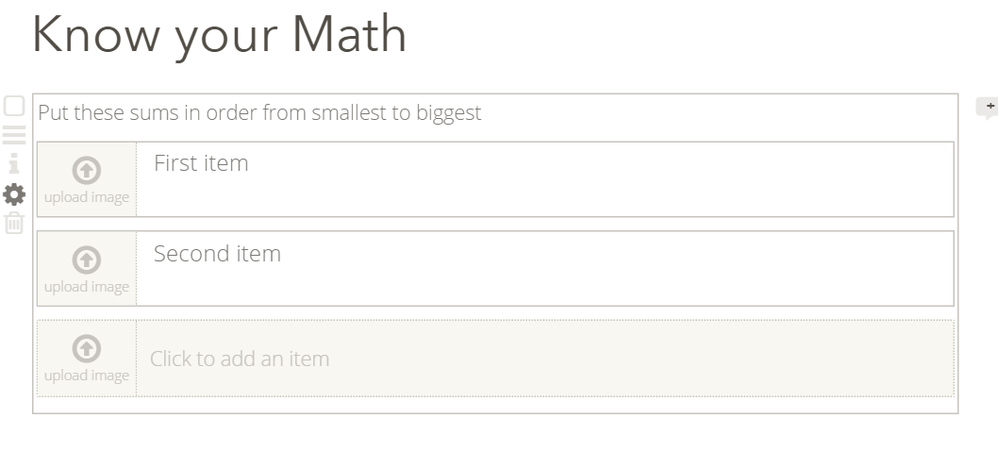Image resolution: width=998 pixels, height=453 pixels.
Task: Add a comment with the speech bubble icon
Action: coord(987,107)
